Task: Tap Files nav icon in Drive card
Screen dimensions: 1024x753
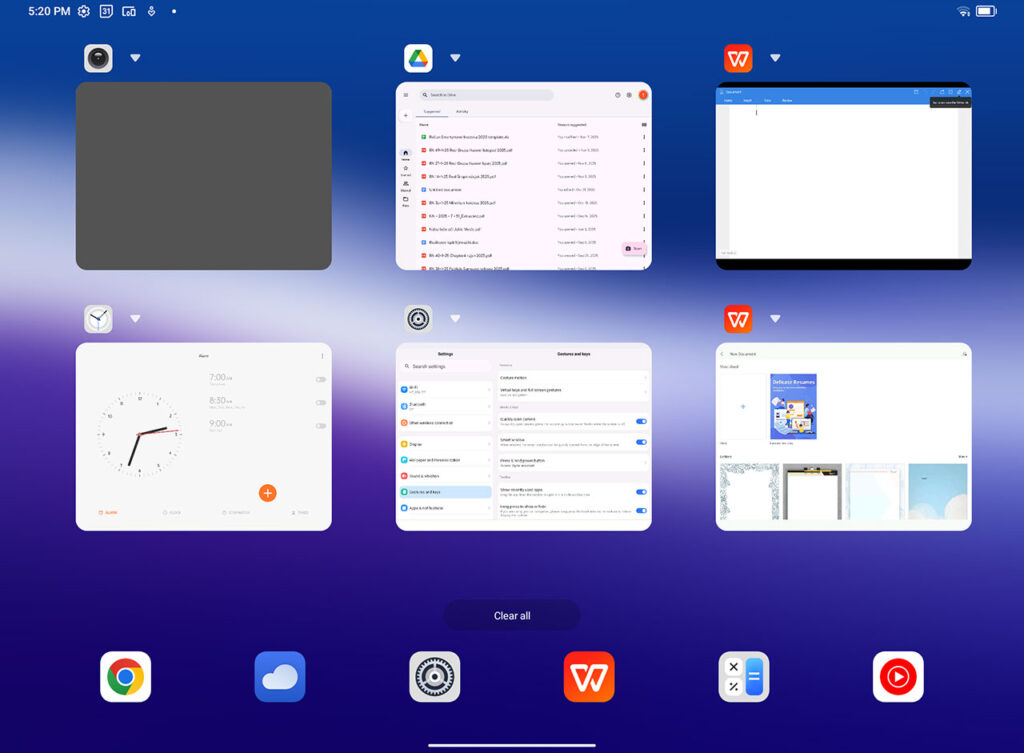Action: click(x=406, y=201)
